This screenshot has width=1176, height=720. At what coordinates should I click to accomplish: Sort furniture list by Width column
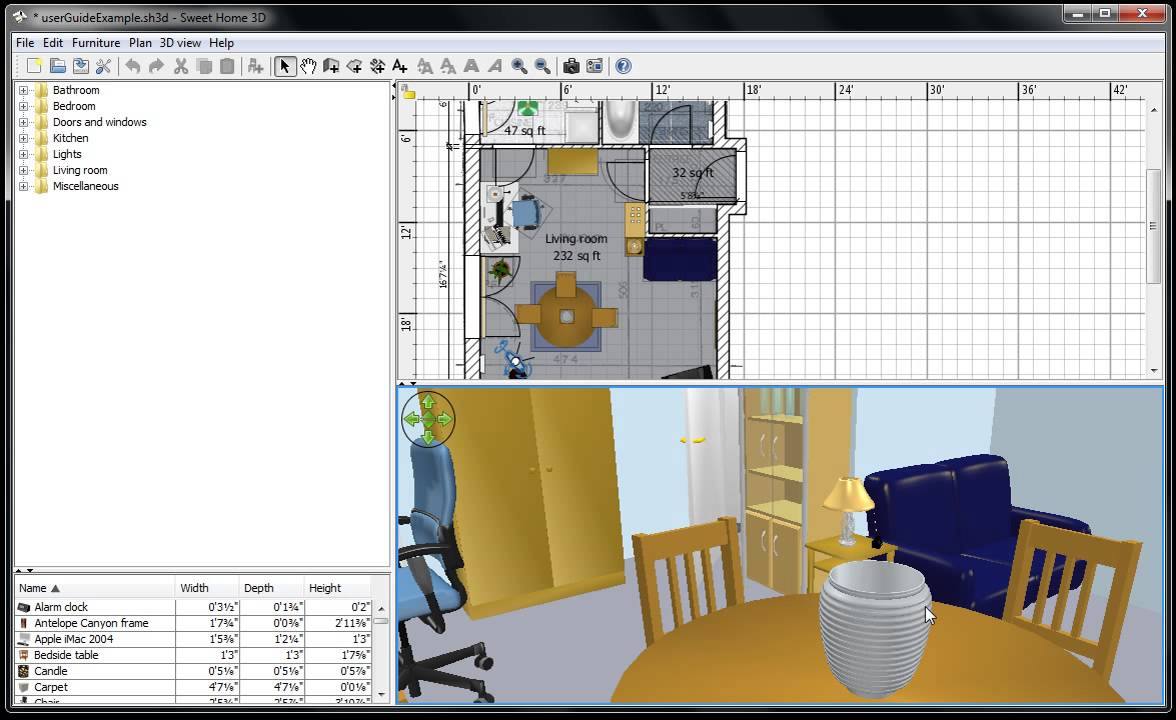point(207,588)
